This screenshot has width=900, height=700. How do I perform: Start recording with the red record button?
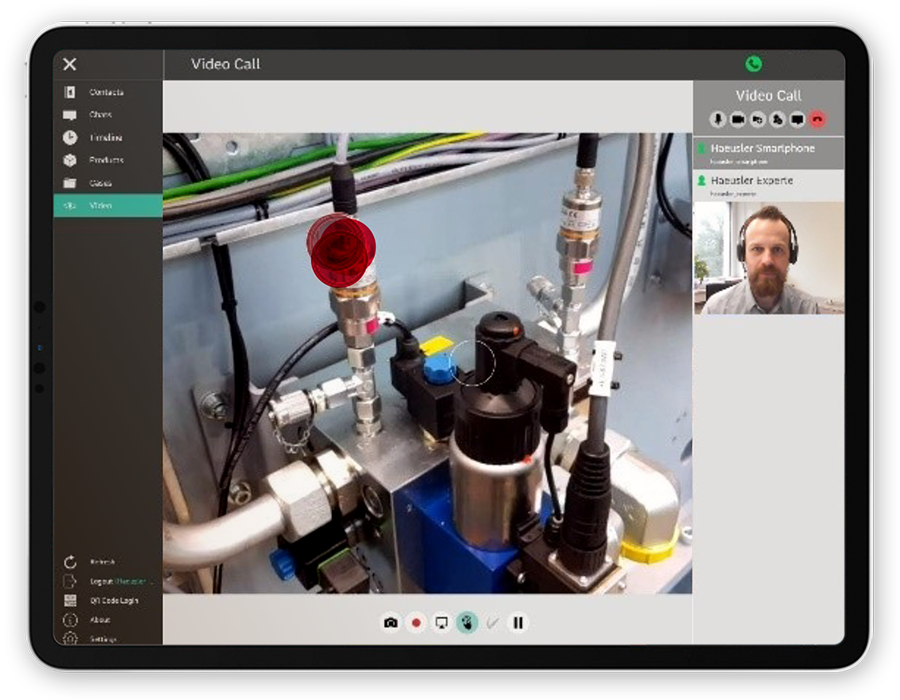click(417, 623)
